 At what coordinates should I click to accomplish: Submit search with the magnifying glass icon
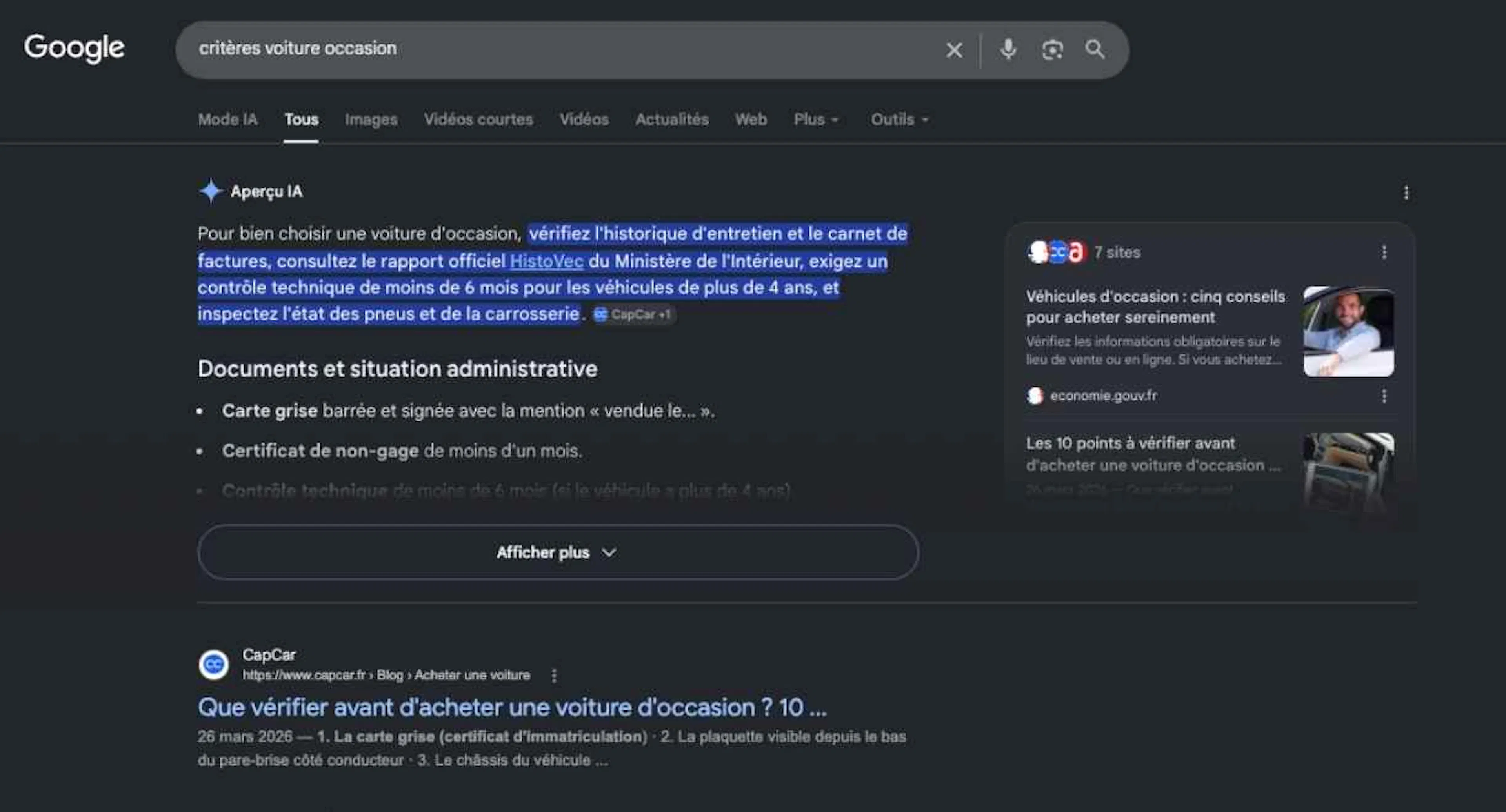[x=1095, y=50]
